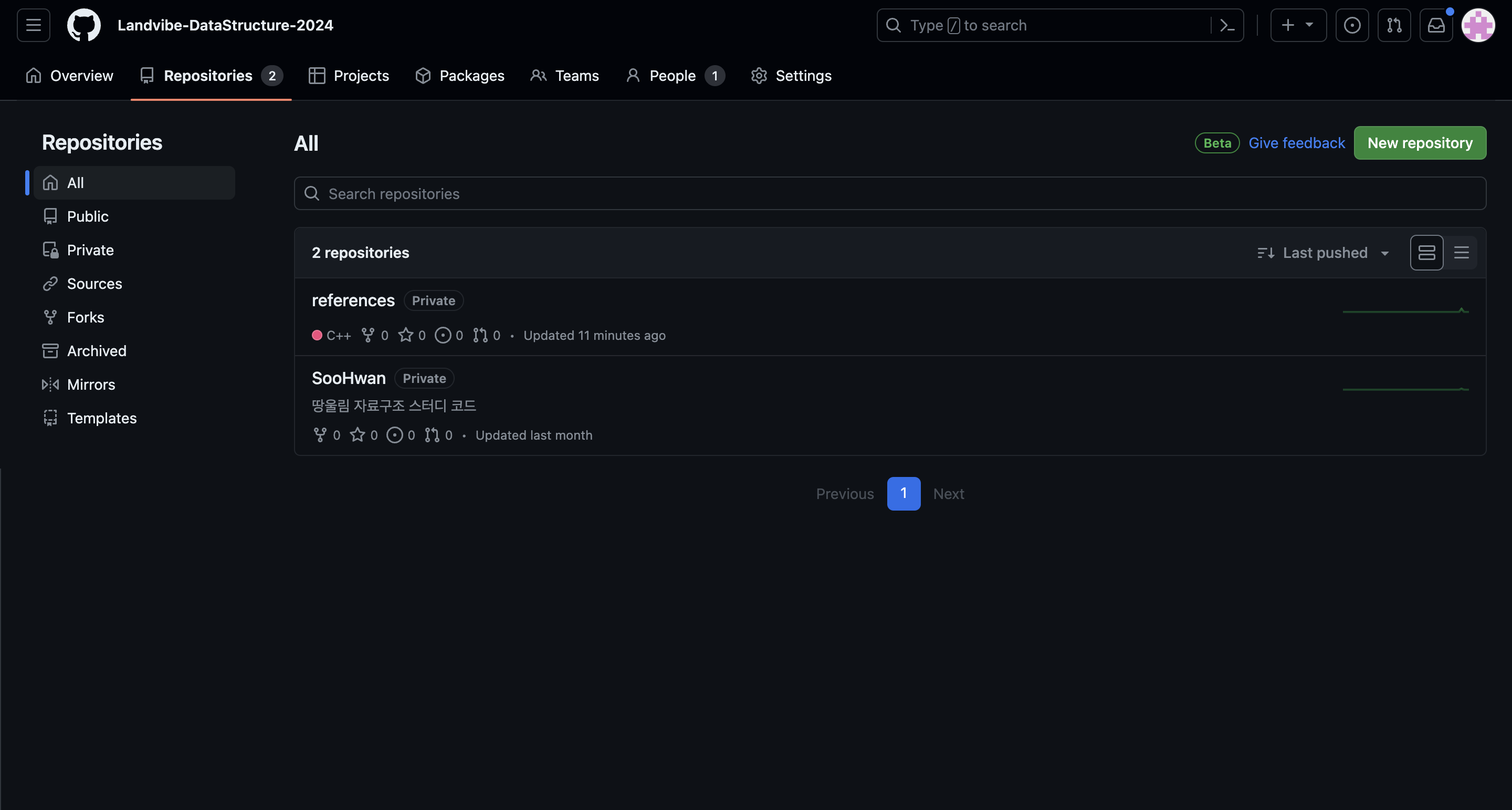Show Mirrors repositories
The image size is (1512, 810).
pos(134,384)
